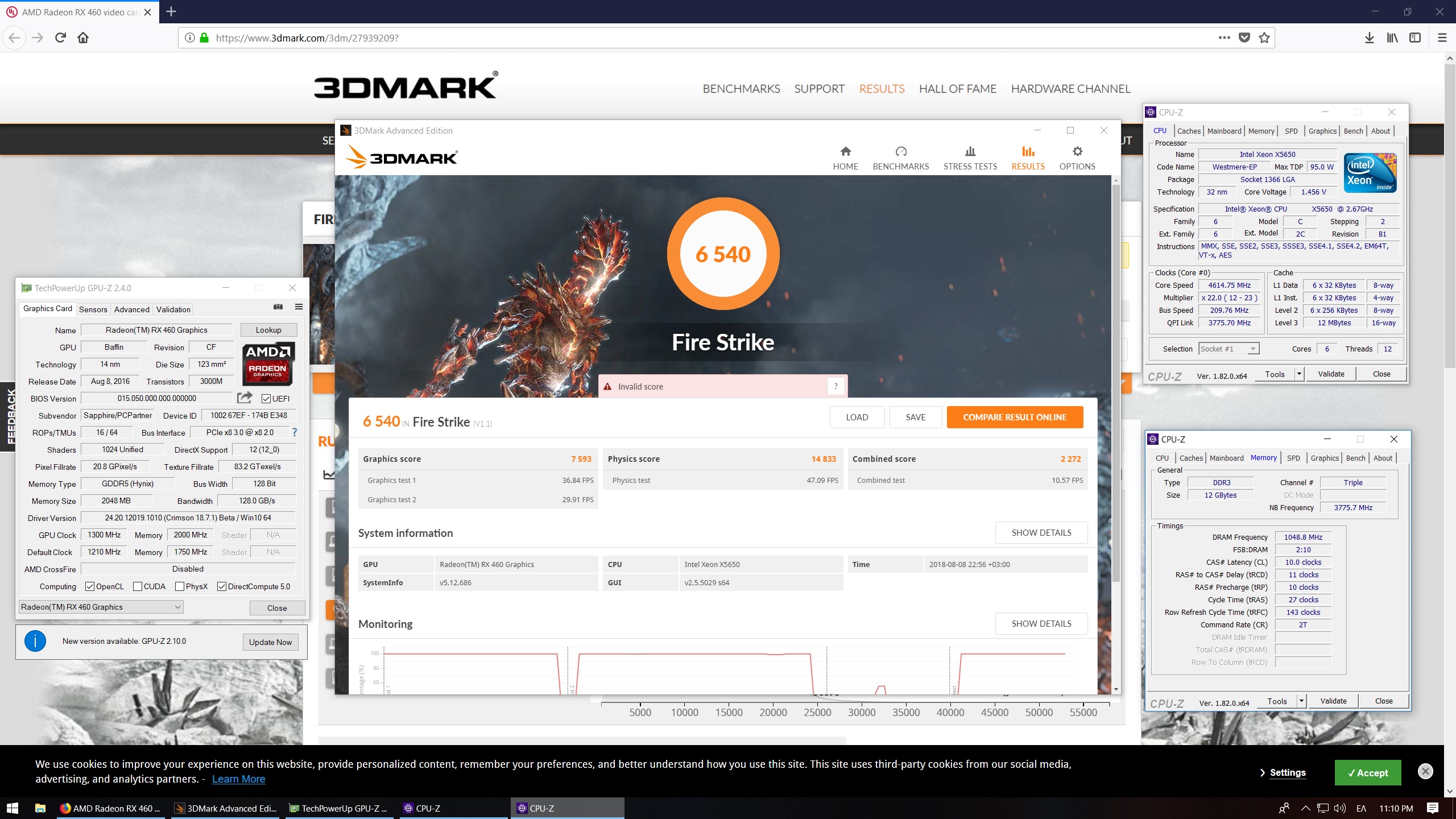1456x819 pixels.
Task: Switch to TechPowerUp GPU-Z taskbar button
Action: point(339,808)
